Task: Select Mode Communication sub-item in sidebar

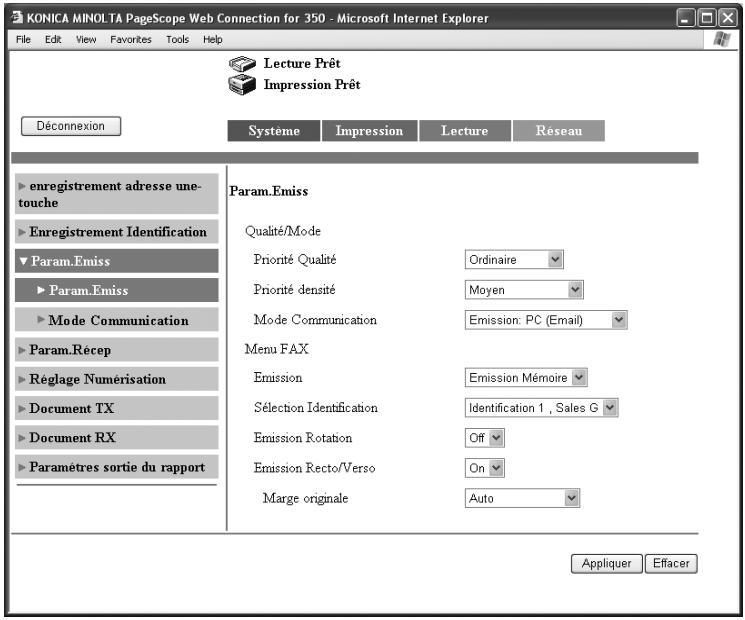Action: coord(116,320)
